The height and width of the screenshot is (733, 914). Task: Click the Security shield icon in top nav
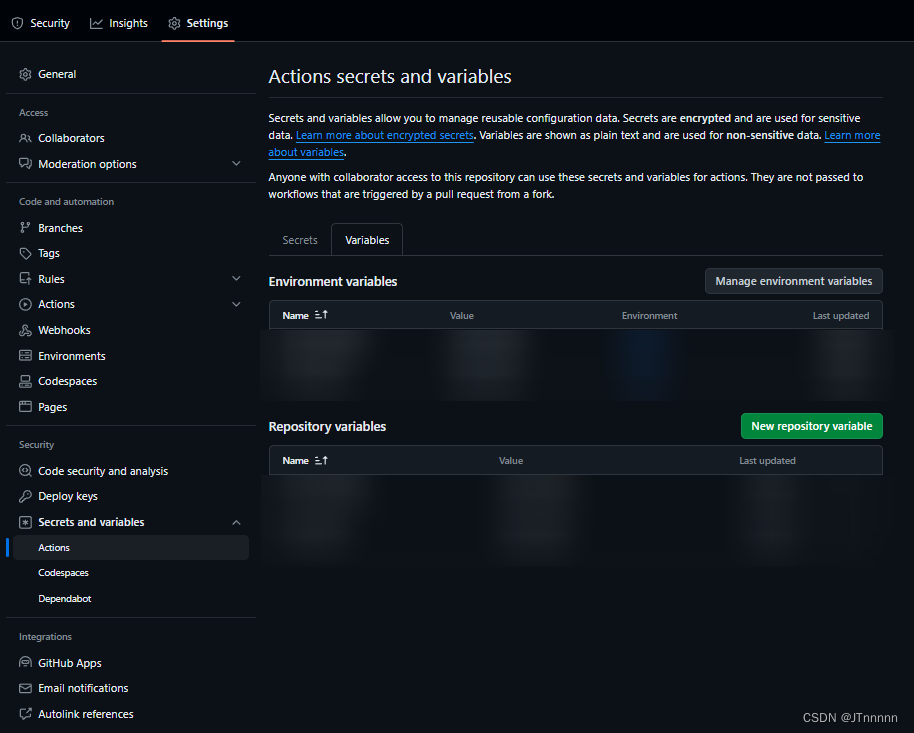(x=17, y=23)
